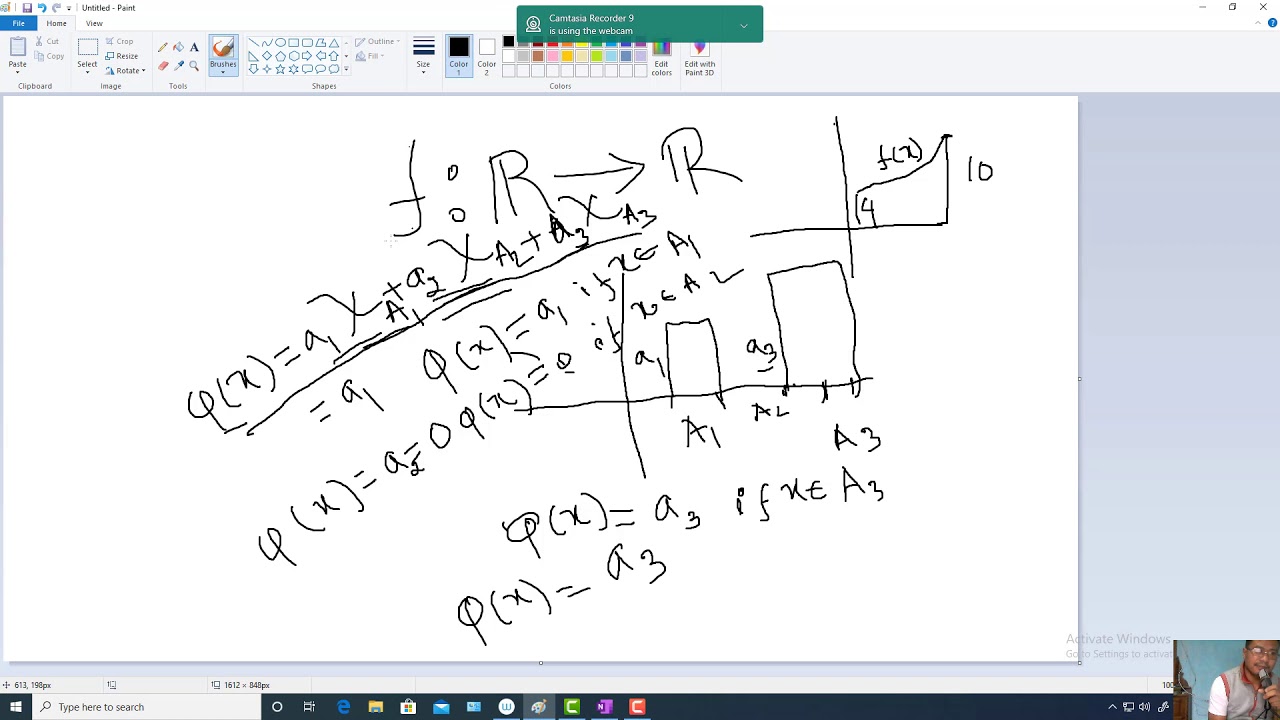Choose the Hexagon shape

pos(294,56)
